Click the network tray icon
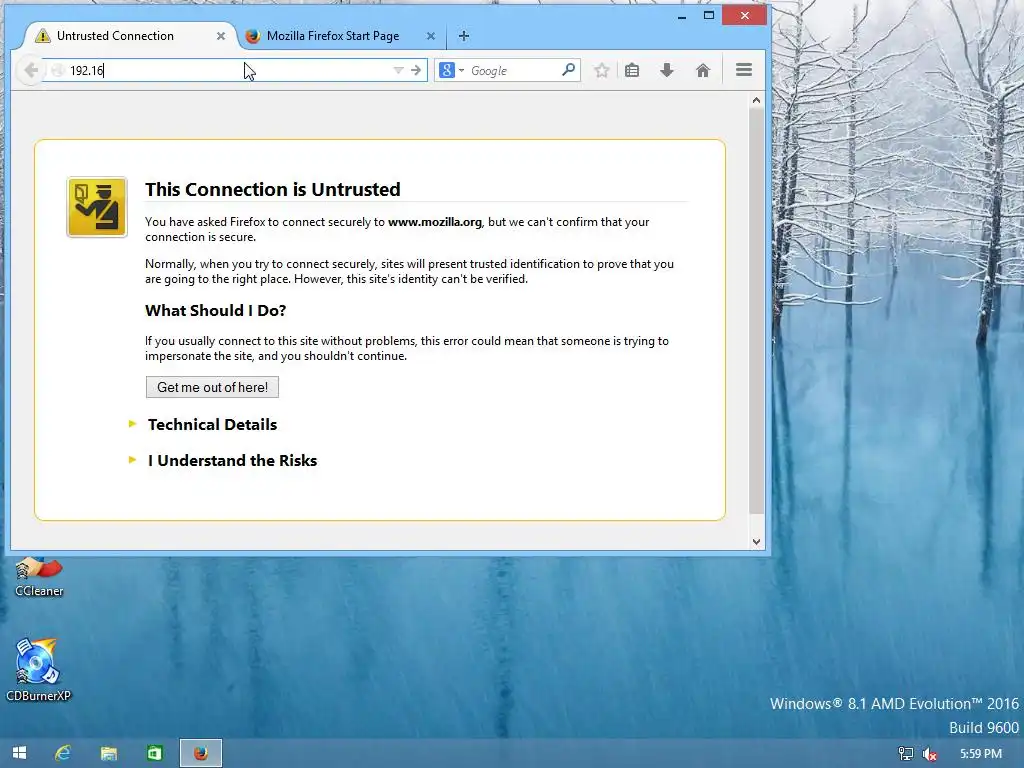 tap(905, 754)
